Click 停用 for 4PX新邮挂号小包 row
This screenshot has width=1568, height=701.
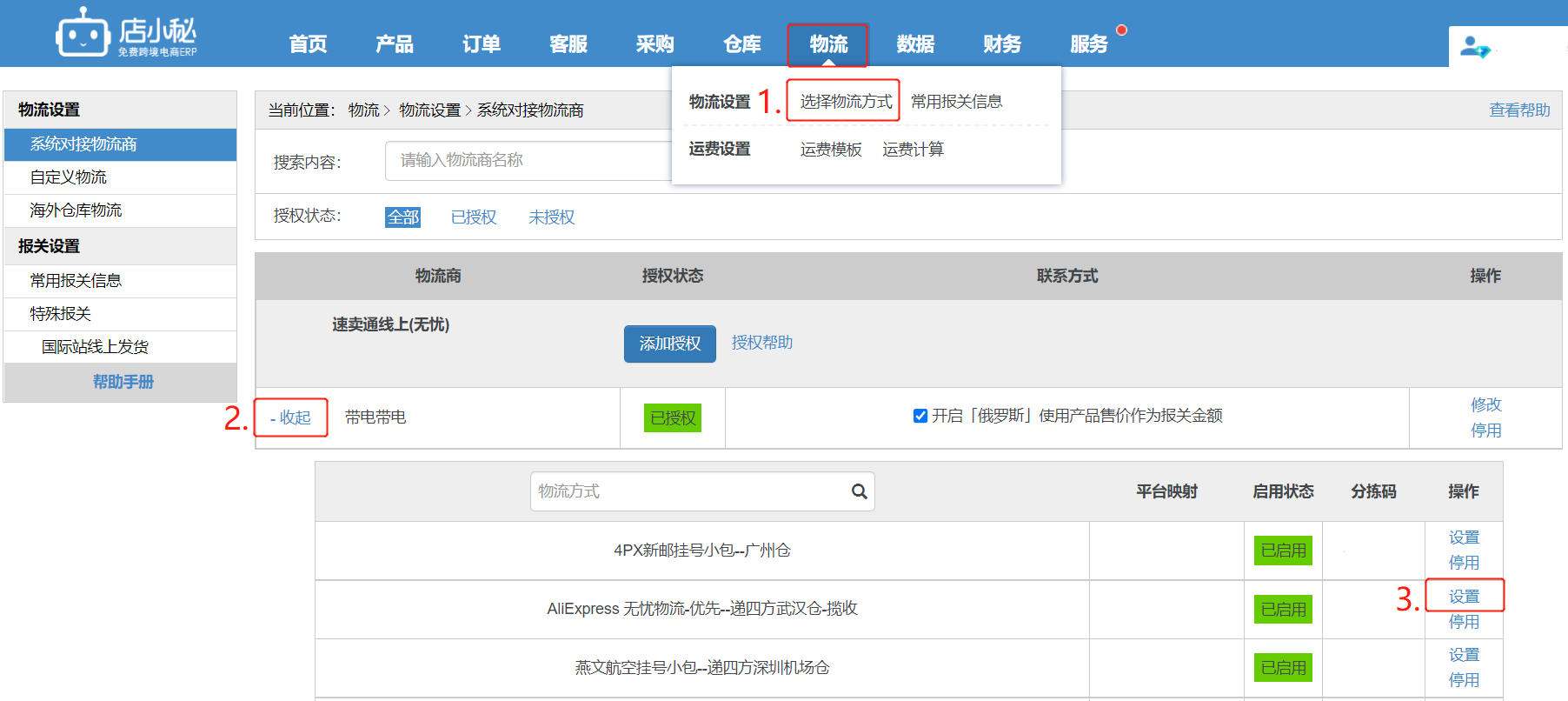(x=1464, y=563)
